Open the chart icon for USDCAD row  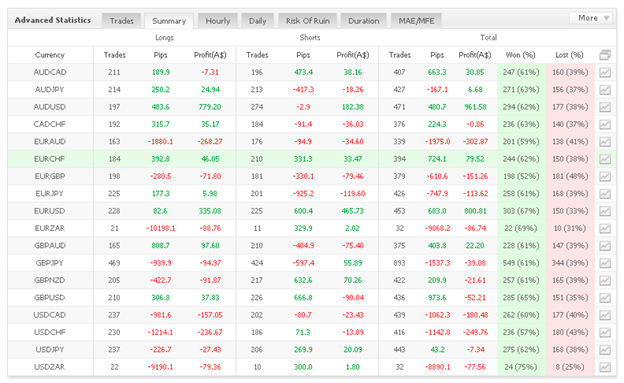pos(605,315)
